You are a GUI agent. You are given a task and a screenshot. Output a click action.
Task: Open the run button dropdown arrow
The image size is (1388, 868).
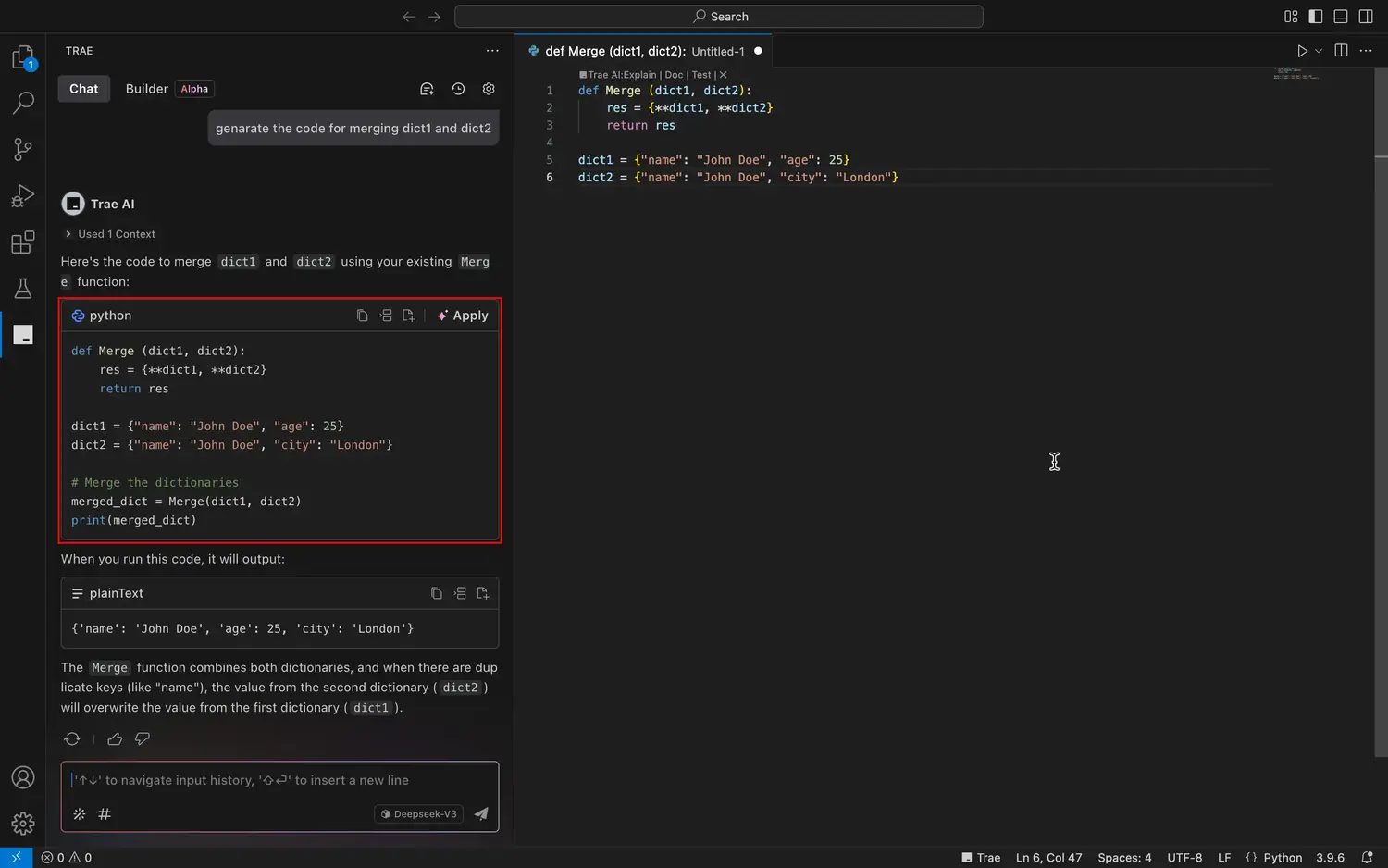1319,51
